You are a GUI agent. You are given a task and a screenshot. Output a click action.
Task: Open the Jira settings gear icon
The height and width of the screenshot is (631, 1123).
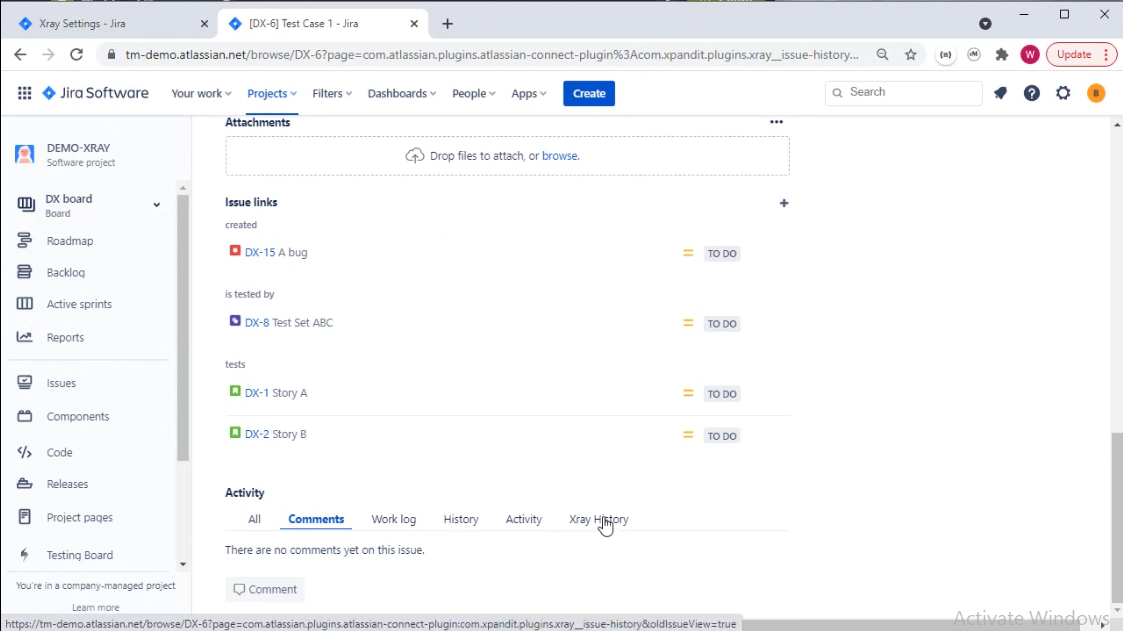coord(1063,93)
